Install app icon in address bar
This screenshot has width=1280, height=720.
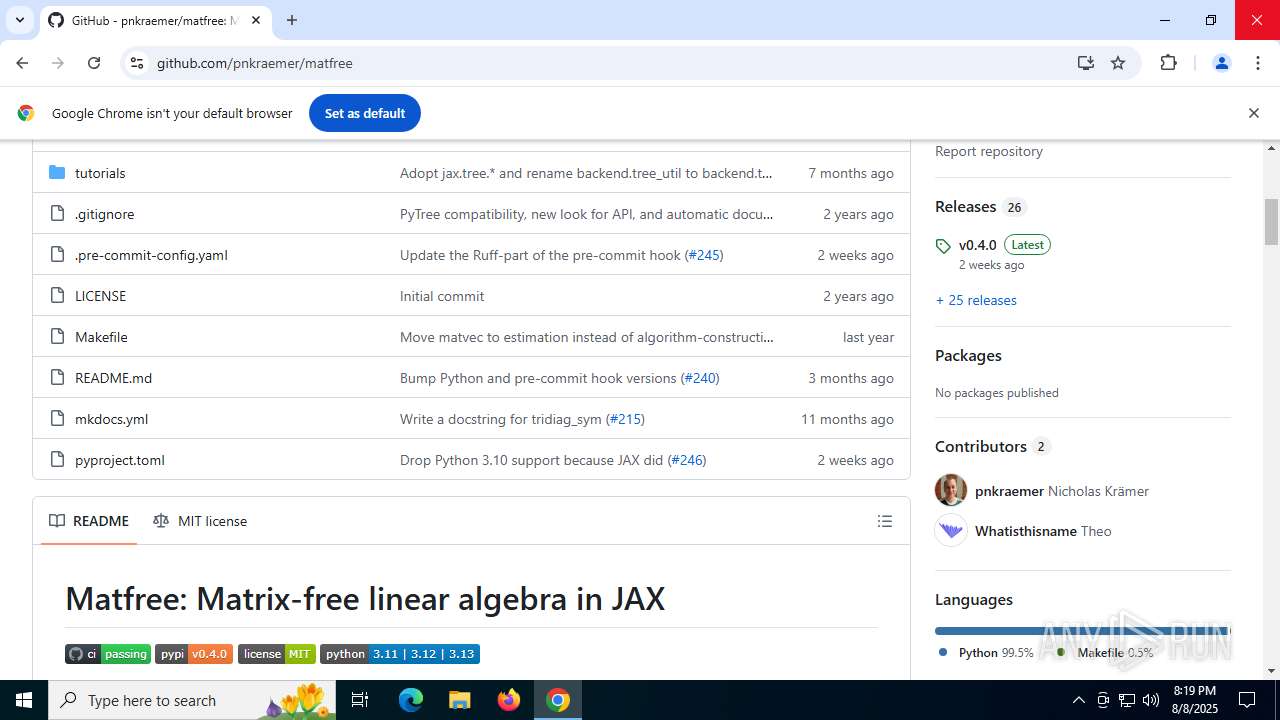click(1086, 63)
